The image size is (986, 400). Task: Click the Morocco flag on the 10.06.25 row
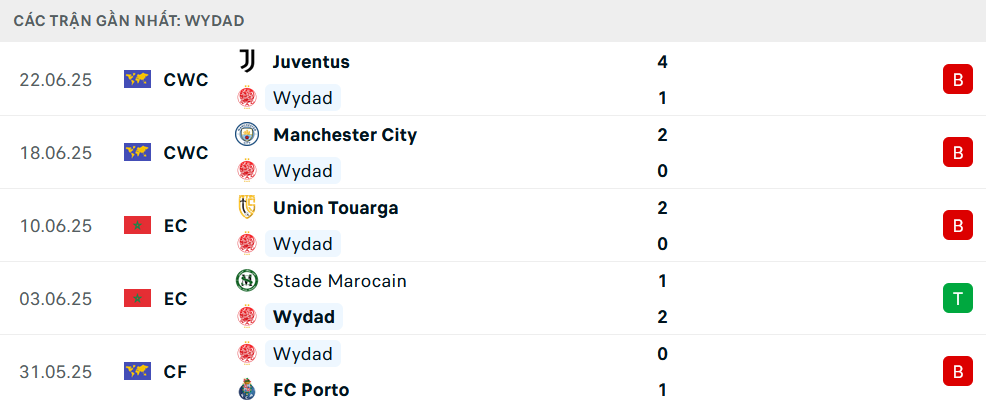tap(137, 226)
